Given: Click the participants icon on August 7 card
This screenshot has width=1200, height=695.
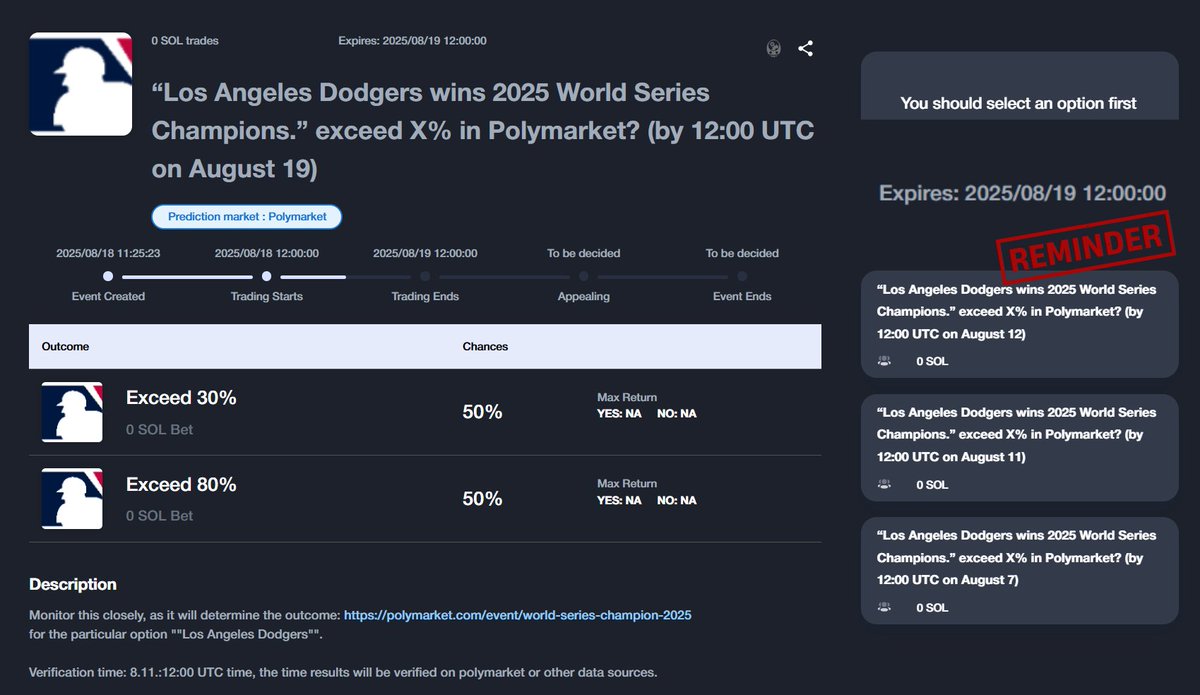Looking at the screenshot, I should click(x=884, y=607).
